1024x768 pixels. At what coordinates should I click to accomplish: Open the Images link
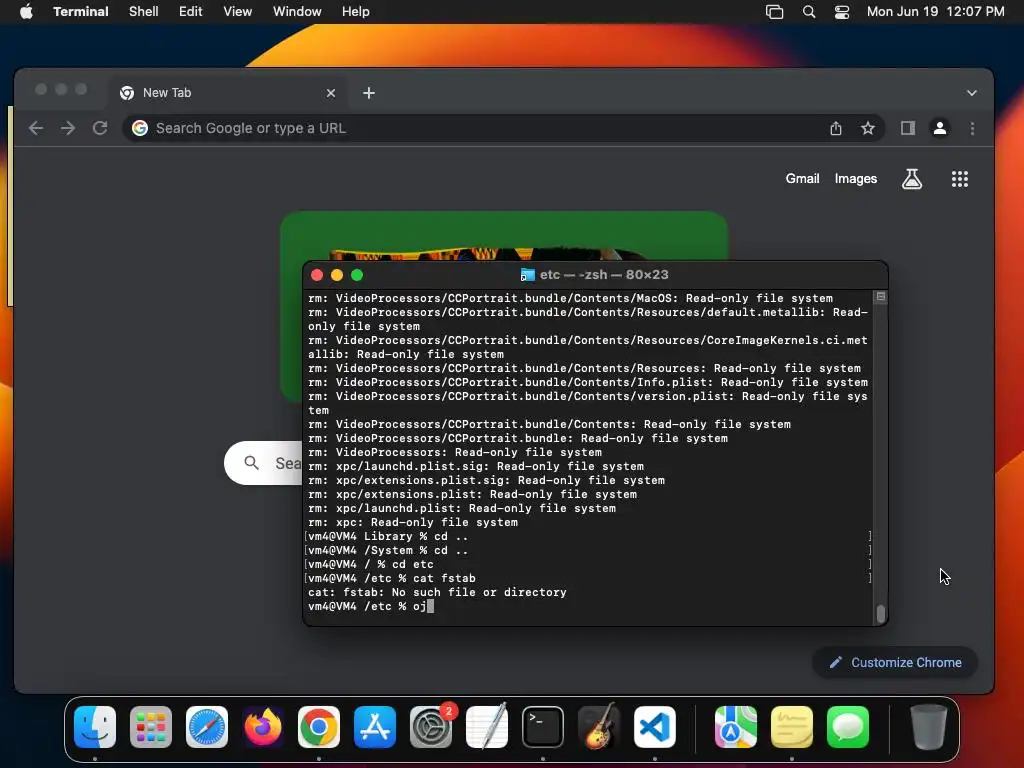tap(856, 178)
